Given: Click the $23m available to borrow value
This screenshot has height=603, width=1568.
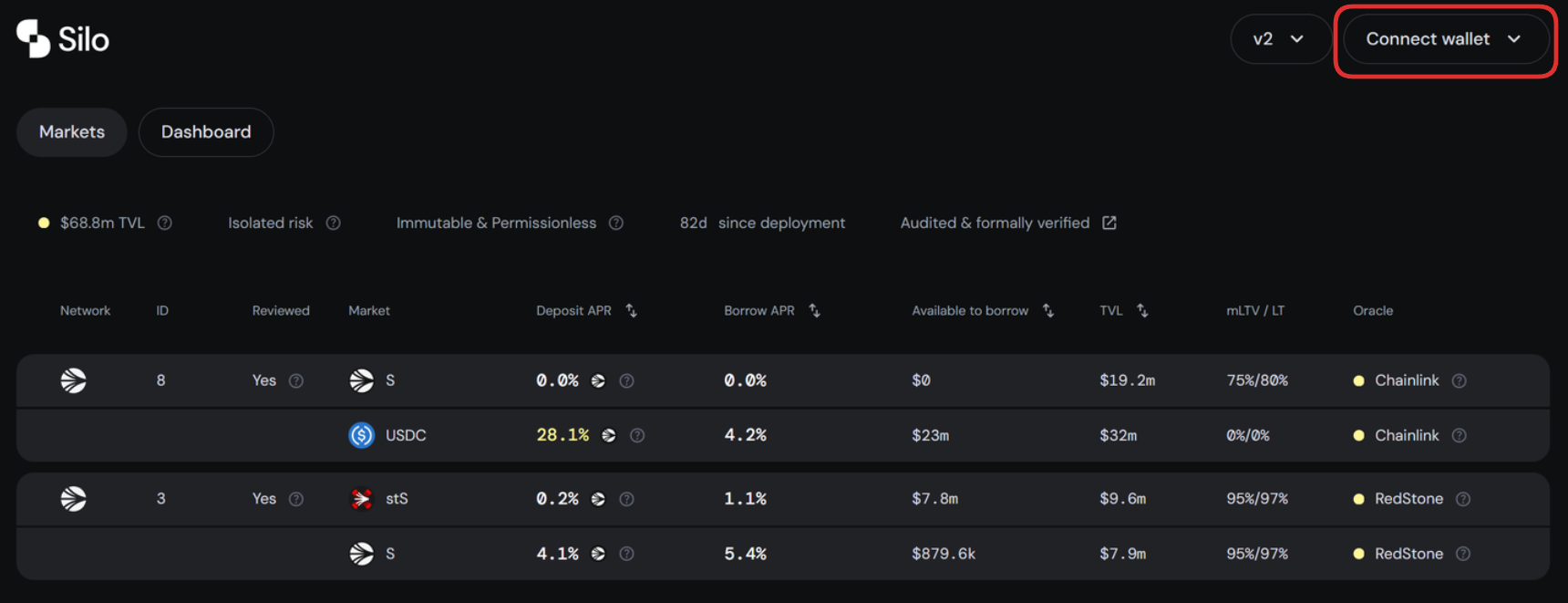Looking at the screenshot, I should click(930, 435).
